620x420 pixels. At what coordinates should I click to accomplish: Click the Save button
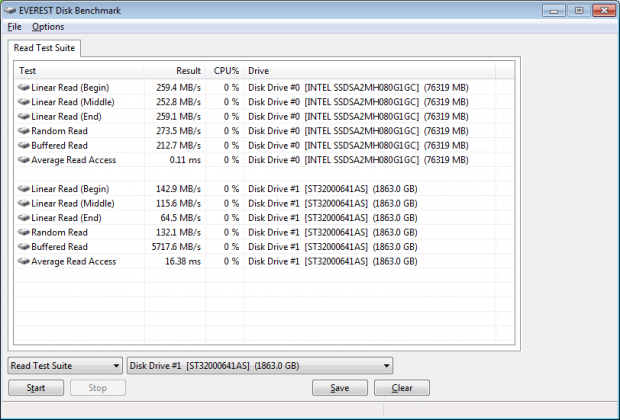click(x=340, y=388)
